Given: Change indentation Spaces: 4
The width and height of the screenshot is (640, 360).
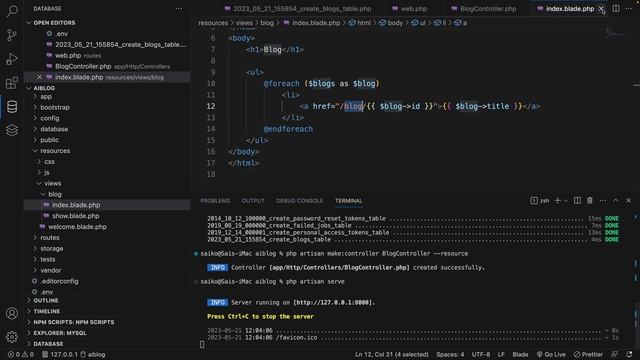Looking at the screenshot, I should (450, 354).
